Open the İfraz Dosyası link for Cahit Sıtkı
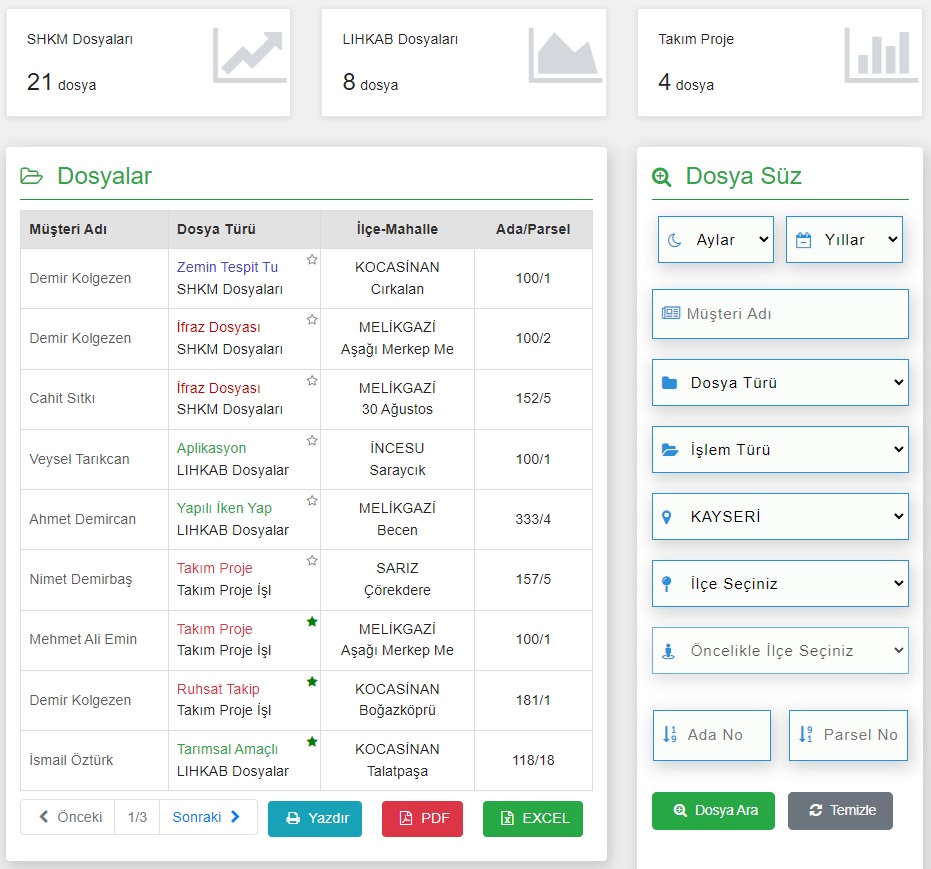Screen dimensions: 931x869 218,388
